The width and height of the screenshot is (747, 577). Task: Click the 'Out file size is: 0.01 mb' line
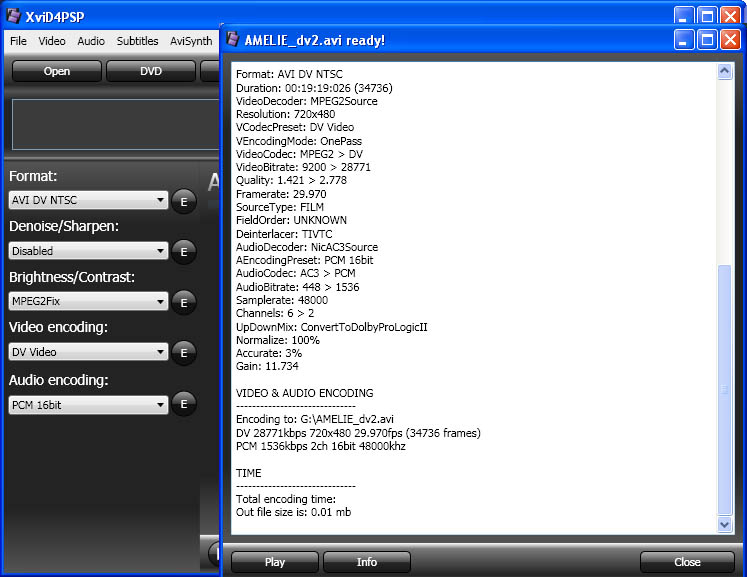pos(293,512)
